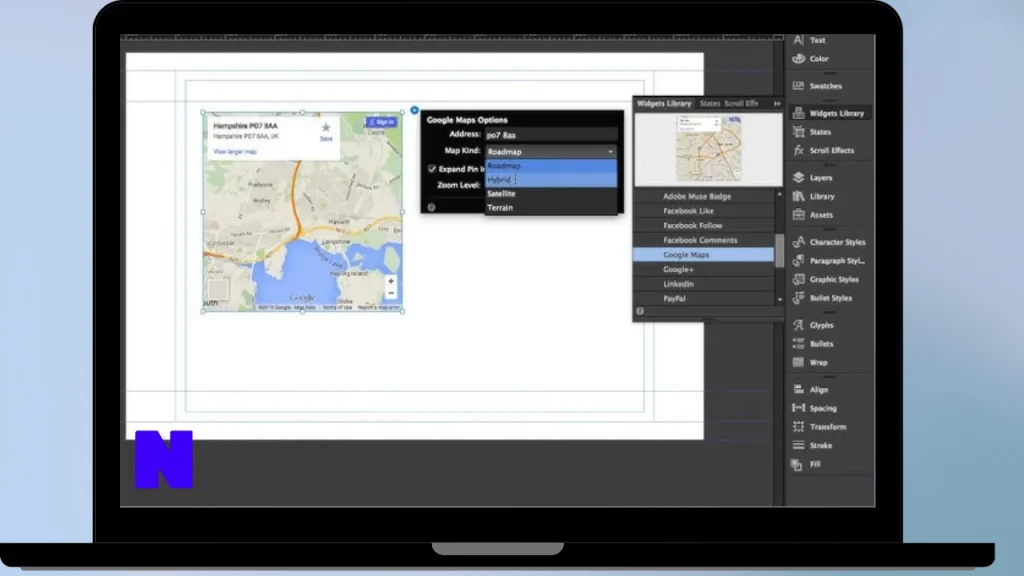Open the Align panel icon
The image size is (1024, 576).
coord(798,389)
